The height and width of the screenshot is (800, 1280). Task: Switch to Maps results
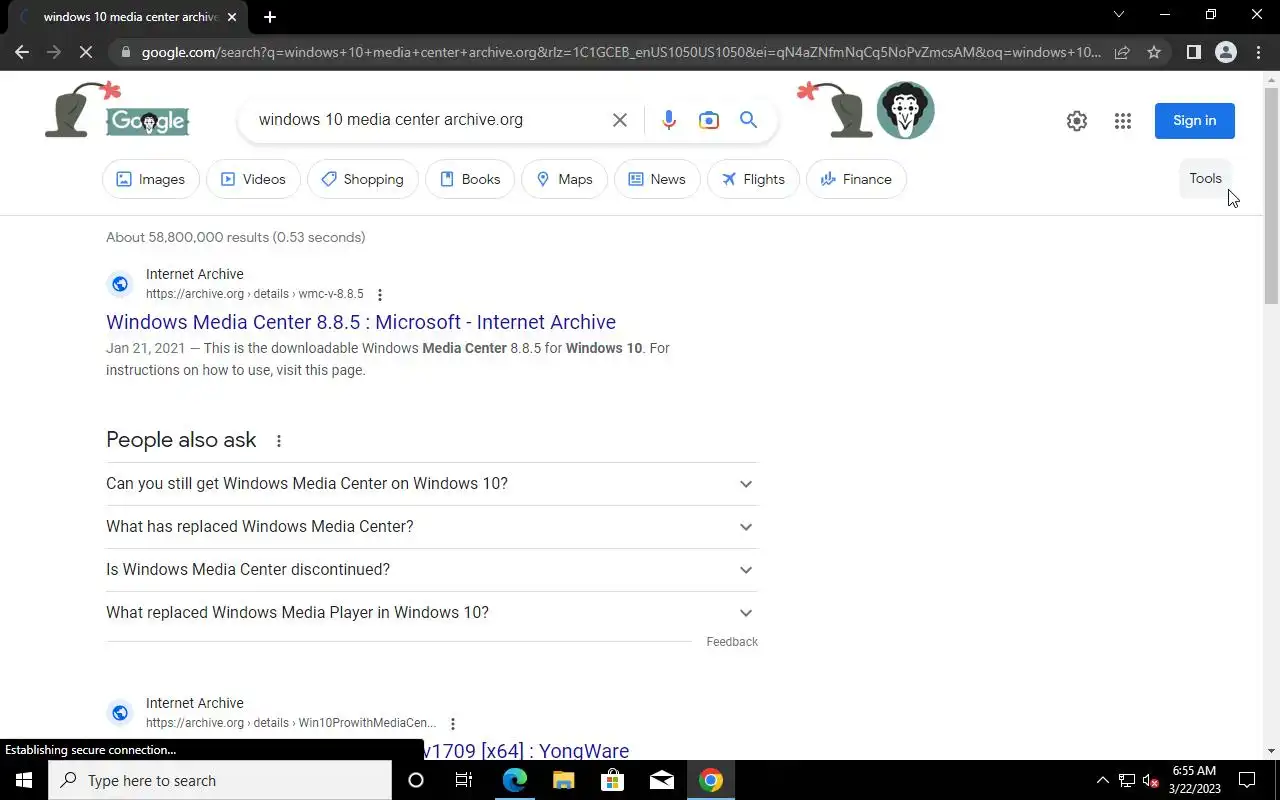pos(564,179)
